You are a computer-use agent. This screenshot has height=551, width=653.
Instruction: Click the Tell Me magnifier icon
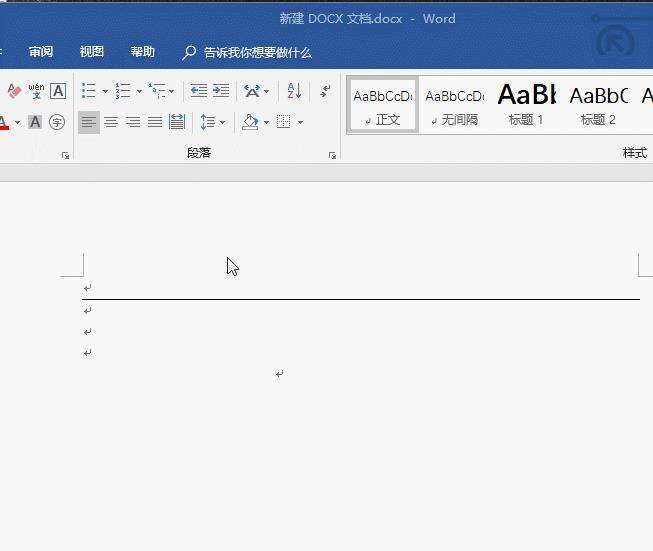pos(189,53)
